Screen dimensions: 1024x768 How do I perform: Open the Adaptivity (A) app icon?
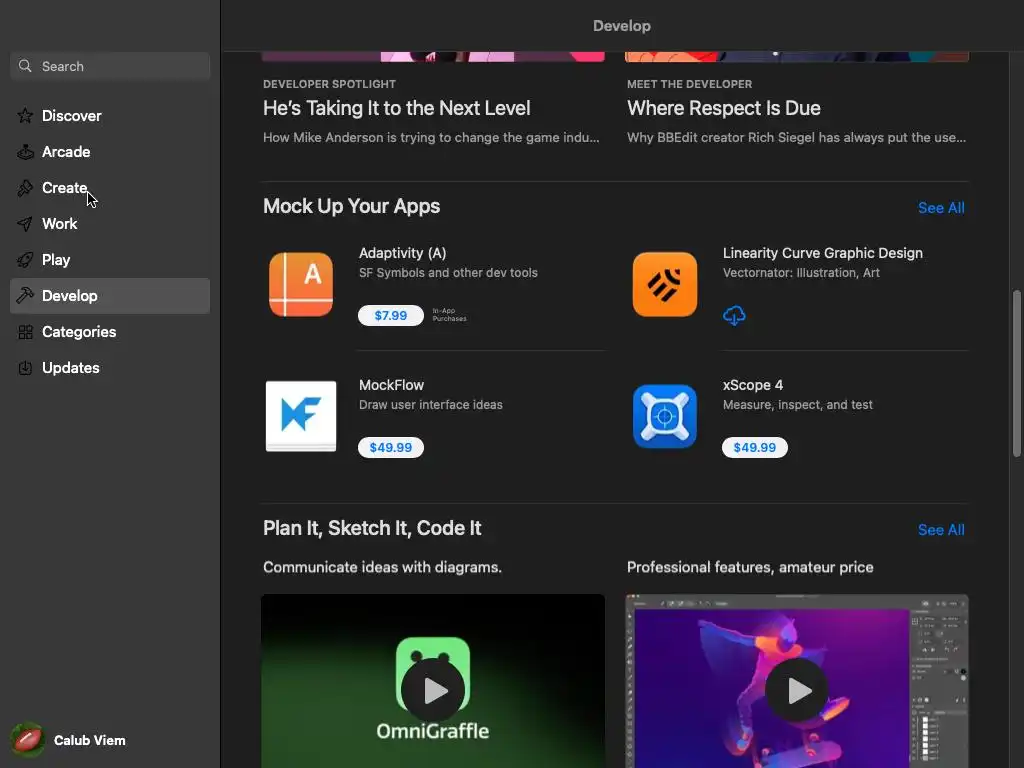[300, 285]
